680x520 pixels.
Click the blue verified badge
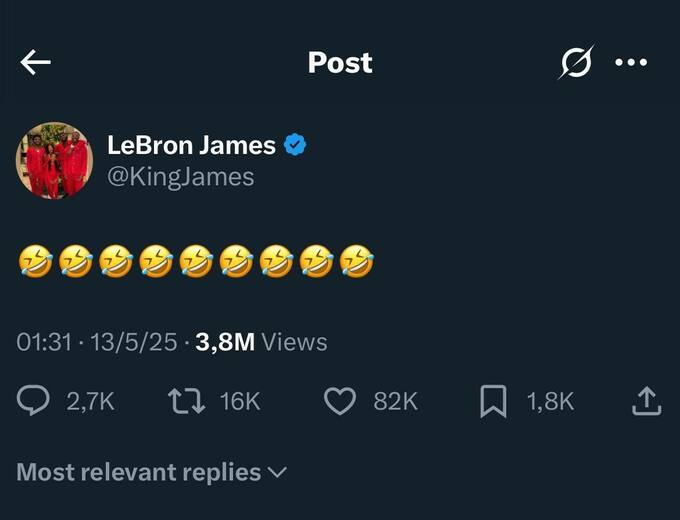[x=294, y=145]
